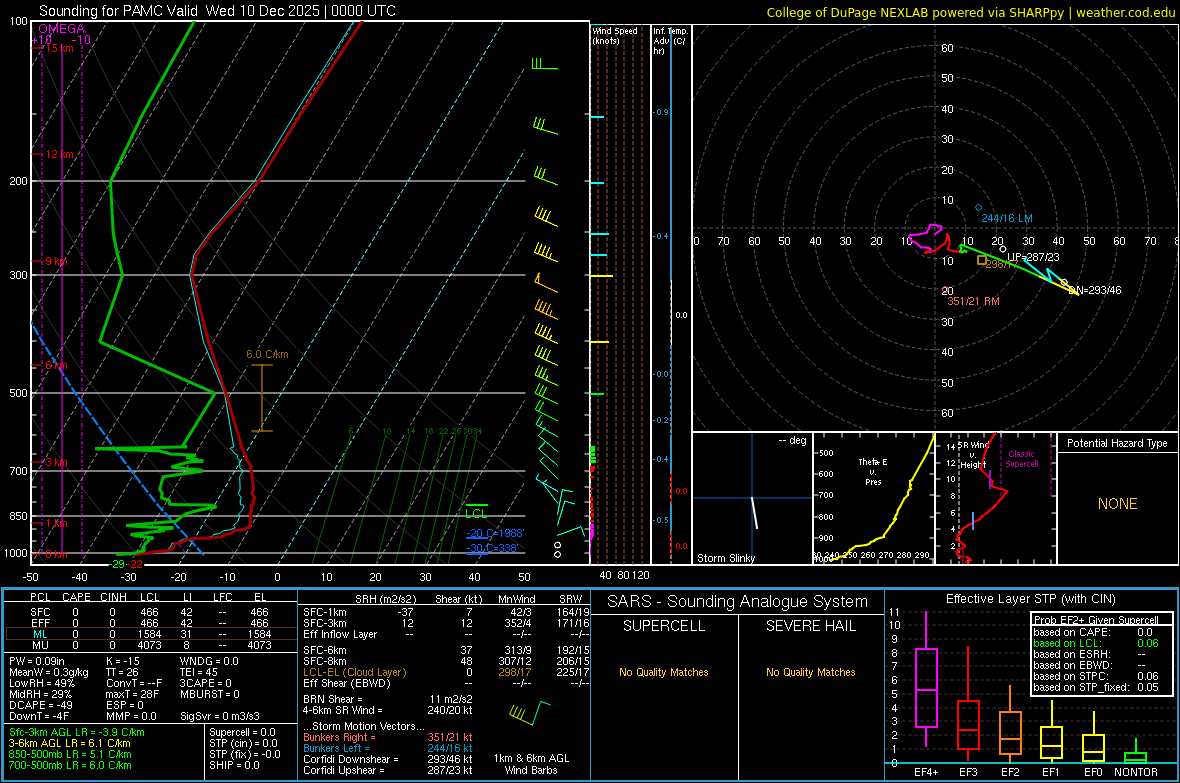Screen dimensions: 1180x783
Task: Click the weather.cod.edu NEXLAB credit text
Action: click(x=971, y=12)
